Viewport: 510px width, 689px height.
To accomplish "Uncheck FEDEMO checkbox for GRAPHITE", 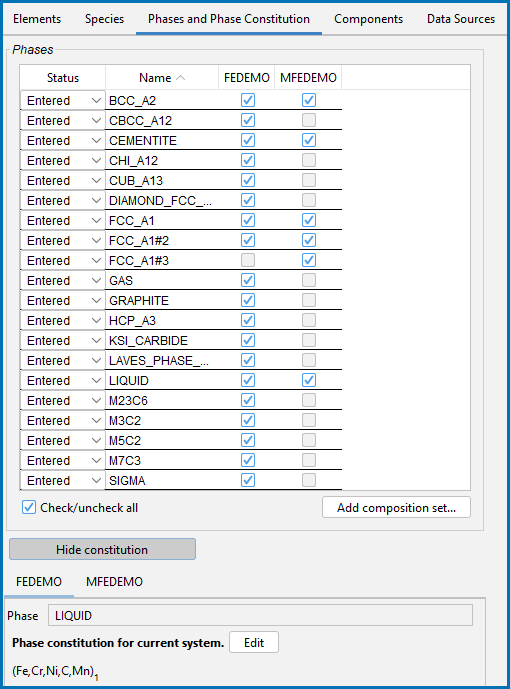I will point(248,300).
